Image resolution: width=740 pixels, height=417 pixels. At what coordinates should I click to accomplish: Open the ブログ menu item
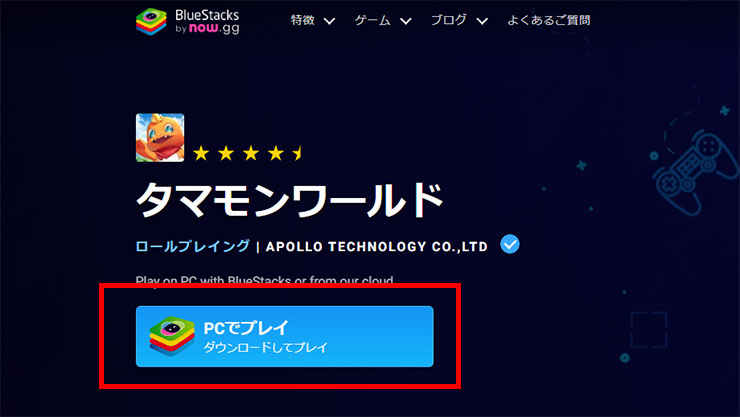click(x=449, y=20)
